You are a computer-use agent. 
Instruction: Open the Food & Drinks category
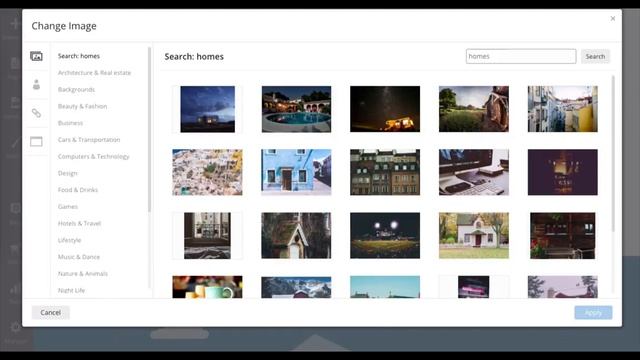pyautogui.click(x=78, y=190)
